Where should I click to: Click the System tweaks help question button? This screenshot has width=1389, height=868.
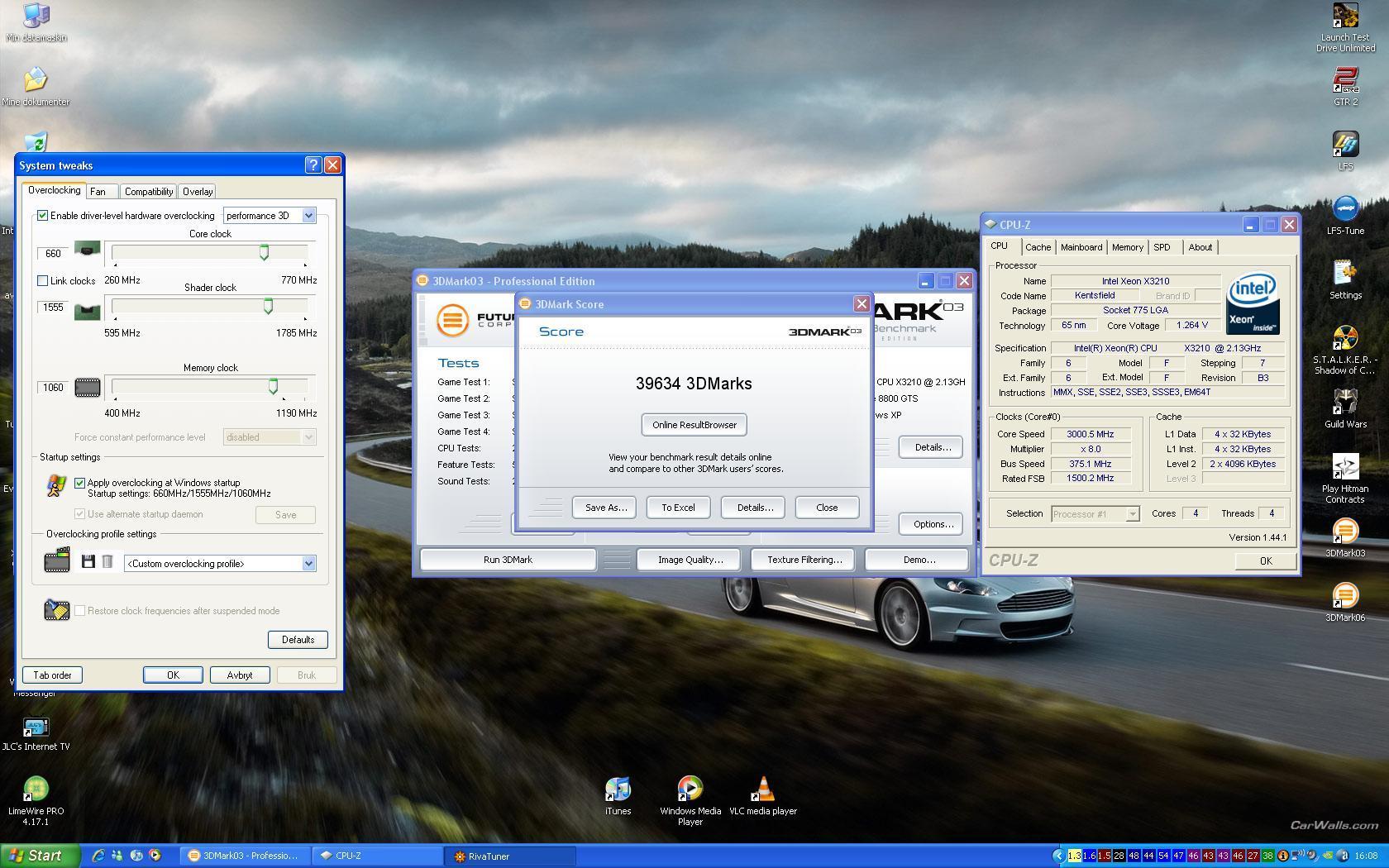point(313,165)
